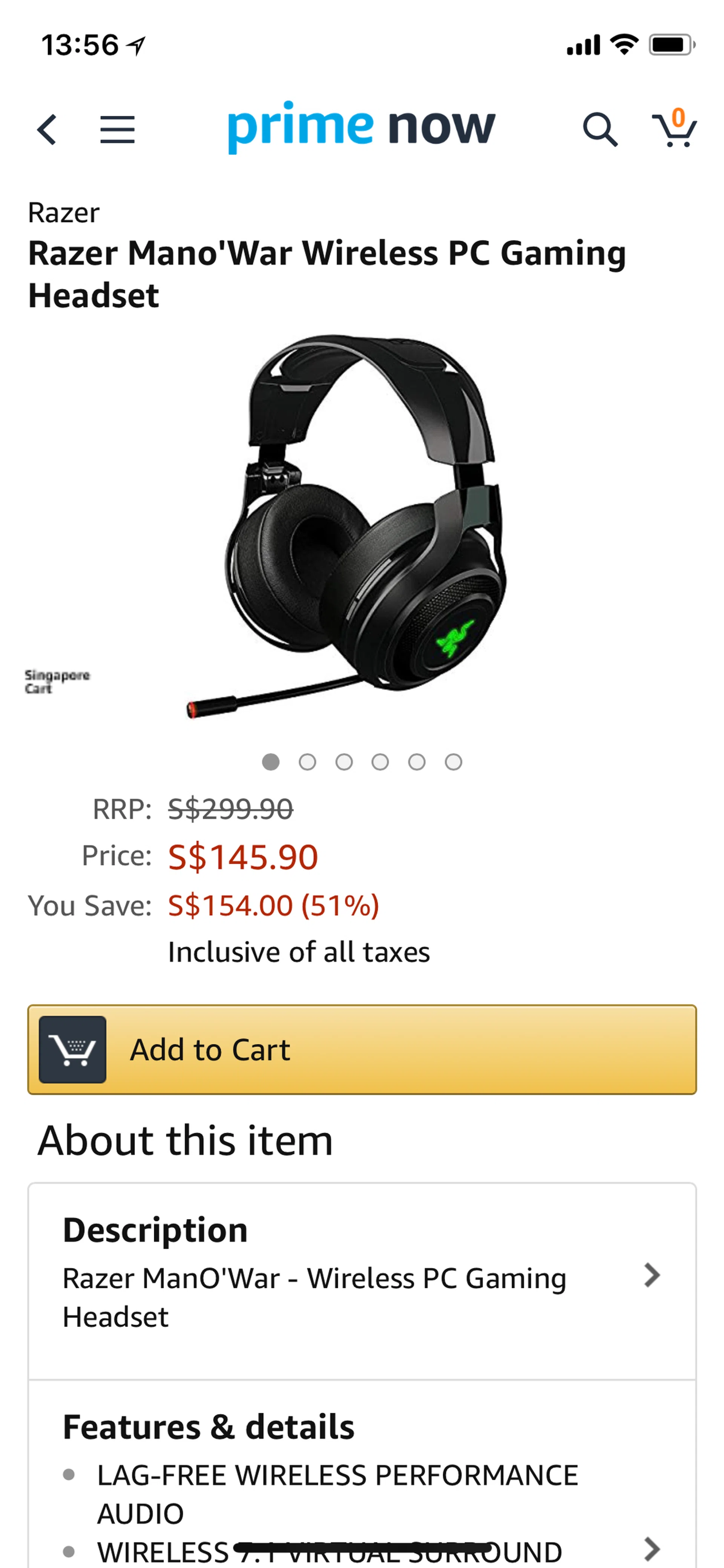724x1568 pixels.
Task: Tap the back arrow icon
Action: point(47,130)
